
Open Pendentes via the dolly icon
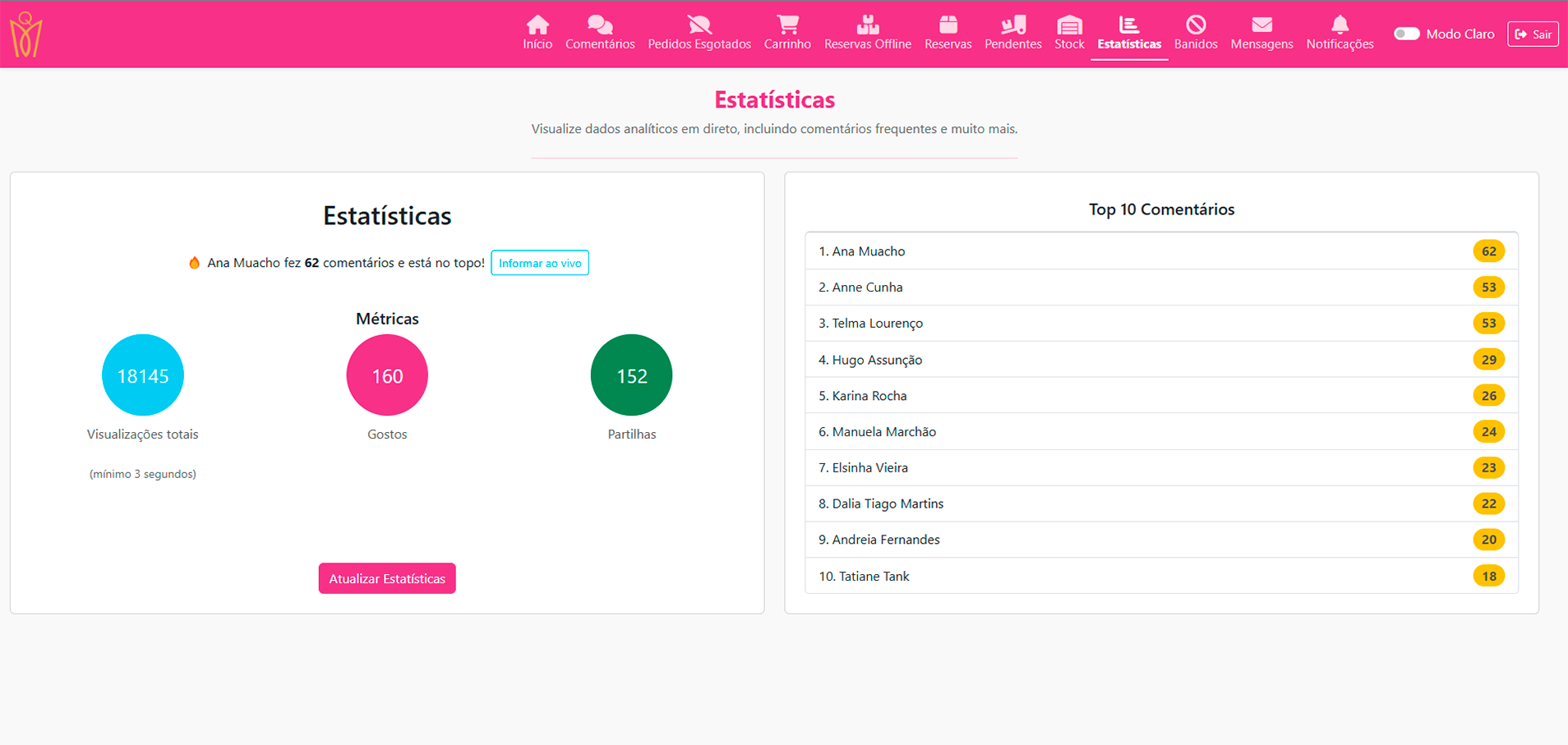1012,25
